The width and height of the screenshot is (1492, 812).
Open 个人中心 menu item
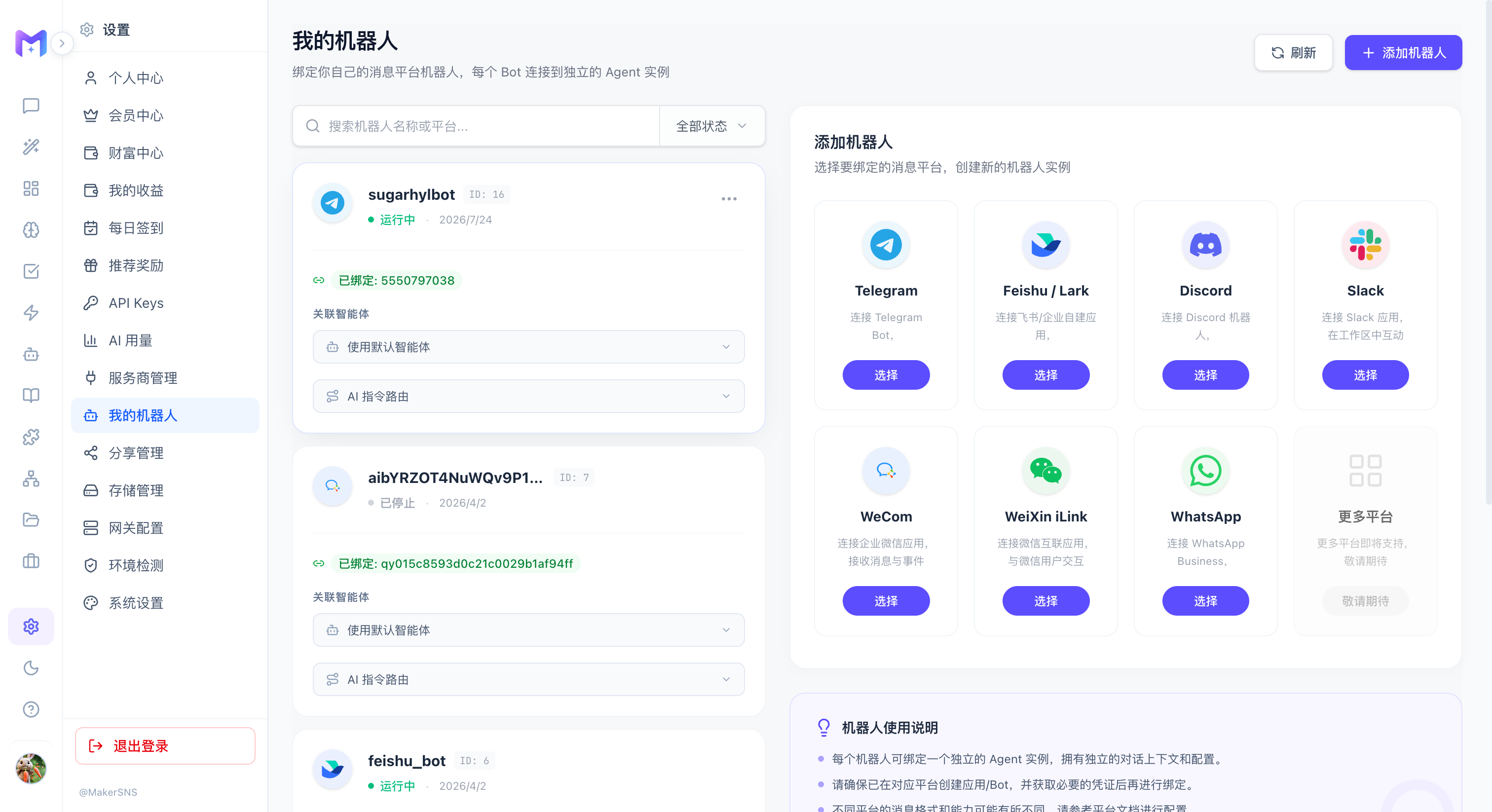coord(165,78)
